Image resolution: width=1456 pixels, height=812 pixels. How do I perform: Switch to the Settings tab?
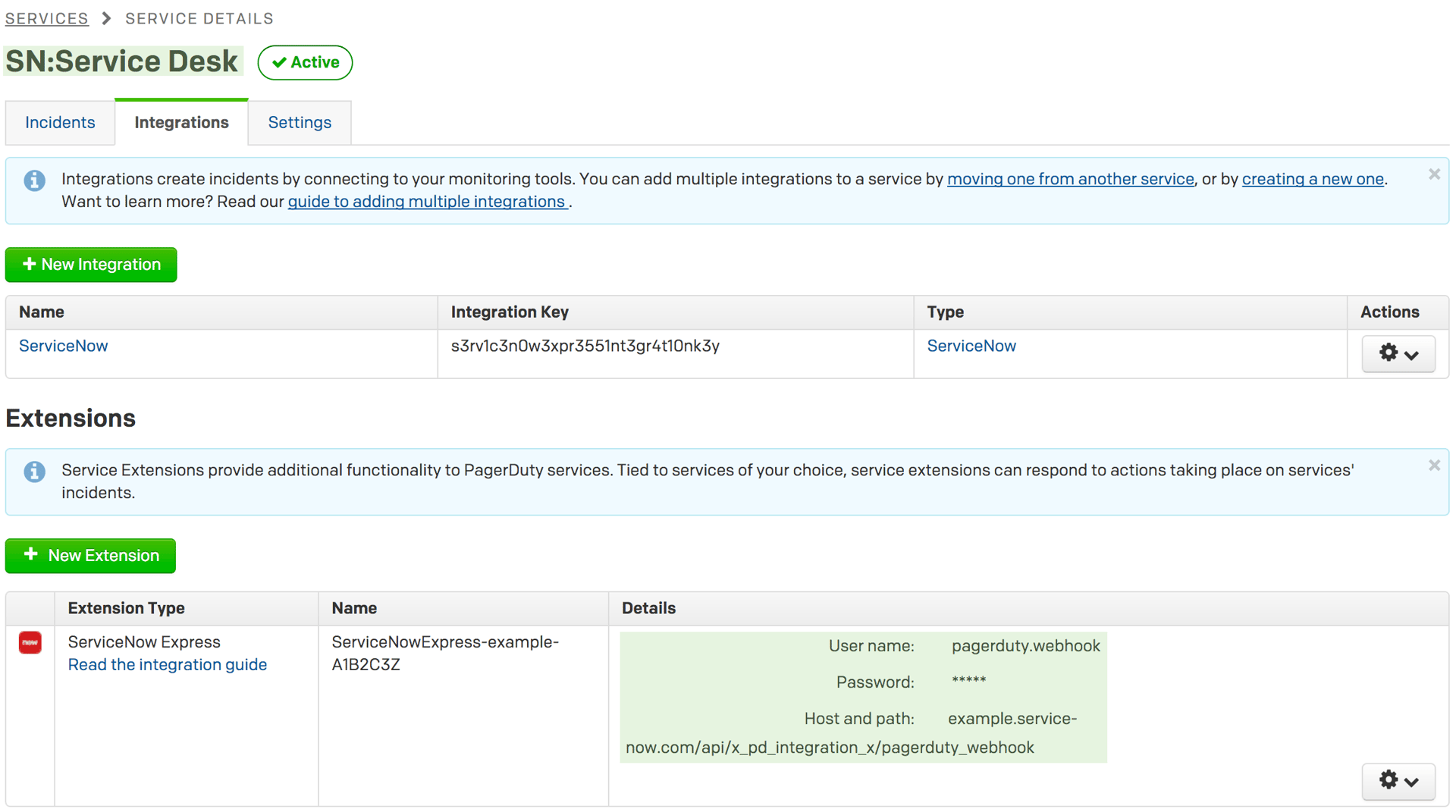(x=300, y=122)
